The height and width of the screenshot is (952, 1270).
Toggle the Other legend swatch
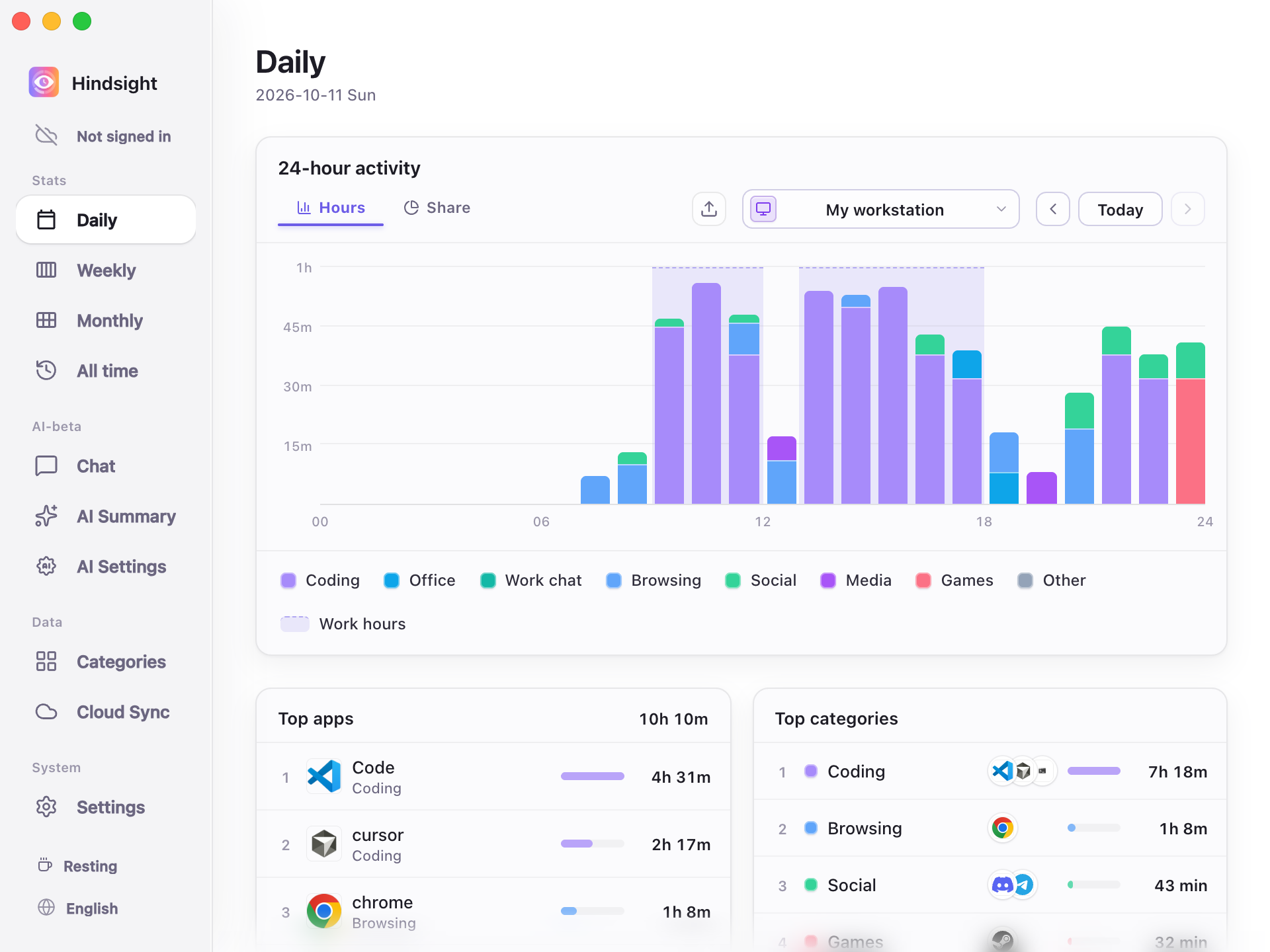(x=1025, y=580)
